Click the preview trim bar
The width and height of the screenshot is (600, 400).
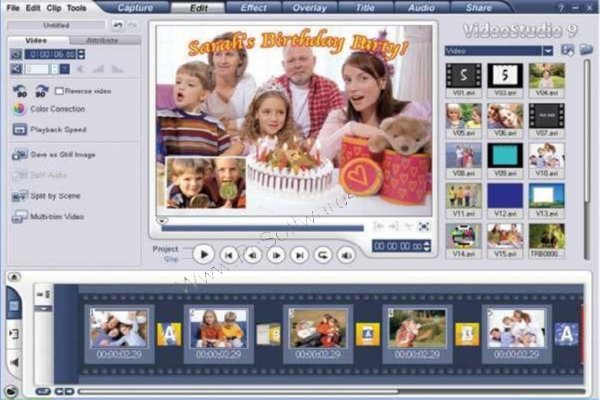pyautogui.click(x=262, y=229)
